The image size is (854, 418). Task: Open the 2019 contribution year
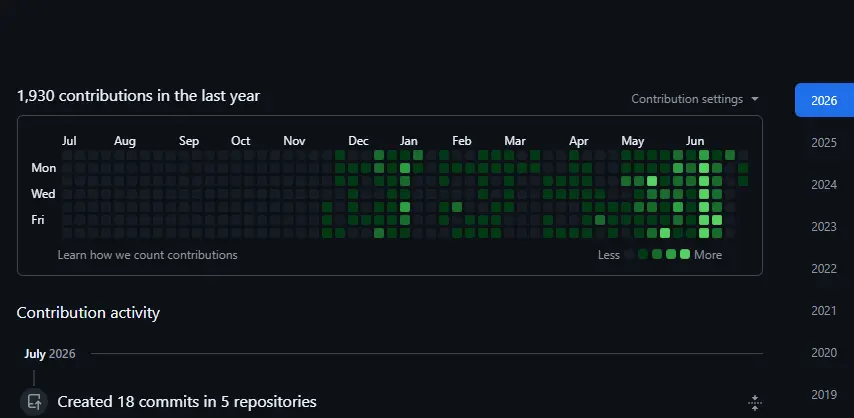pyautogui.click(x=824, y=395)
